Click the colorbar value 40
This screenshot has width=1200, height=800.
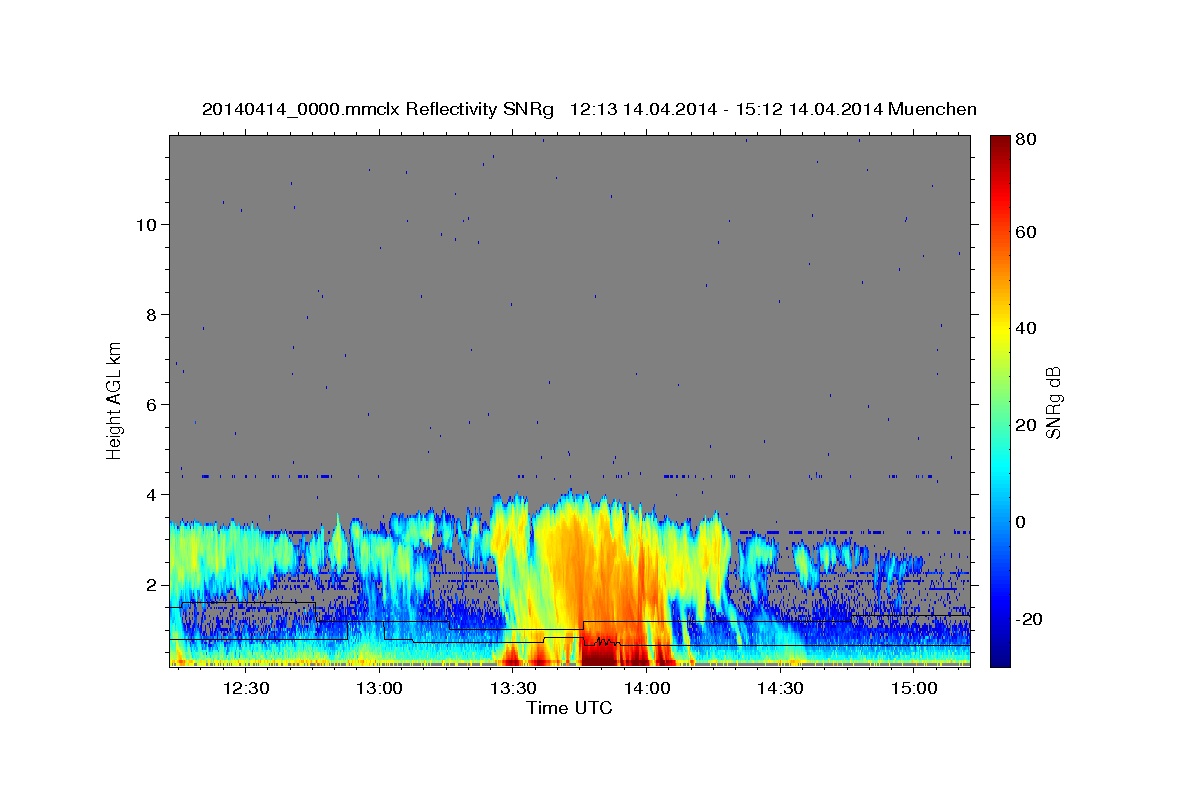pos(1025,328)
